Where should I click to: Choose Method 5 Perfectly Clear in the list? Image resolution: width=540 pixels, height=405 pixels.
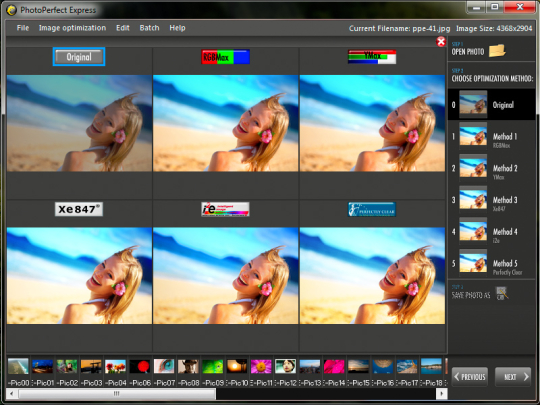[x=491, y=263]
